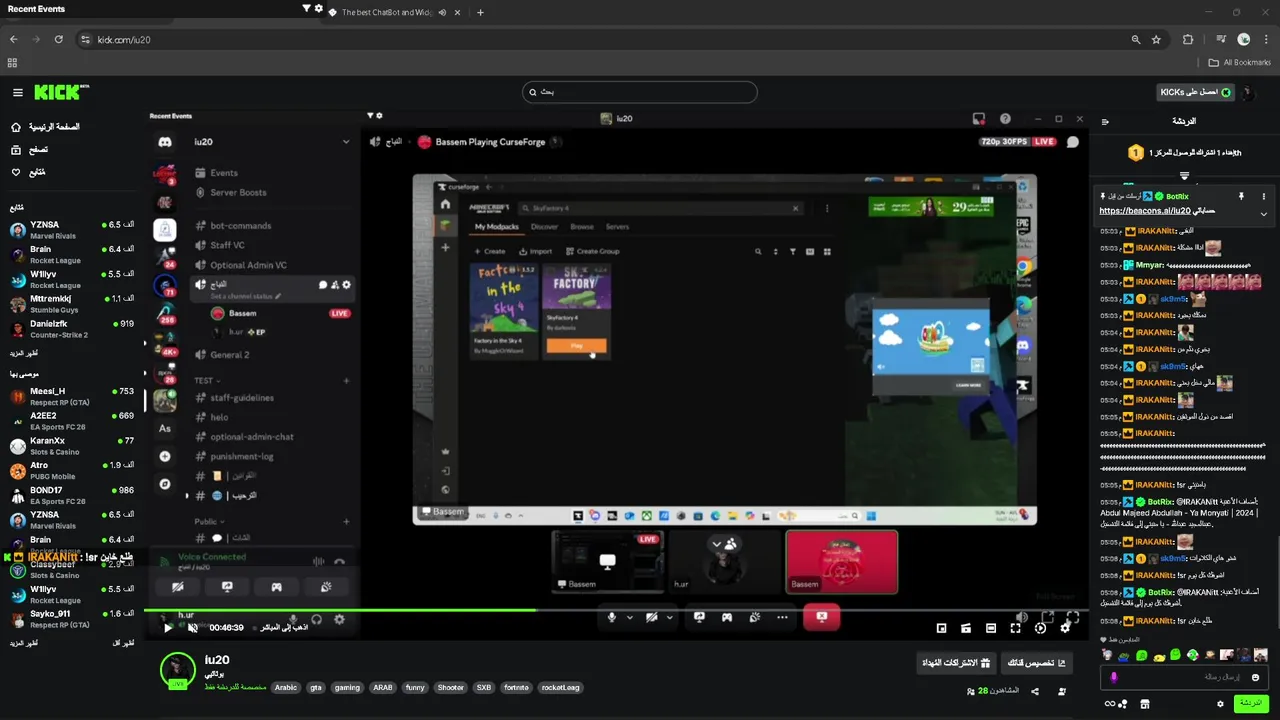This screenshot has width=1280, height=720.
Task: Open browser extensions puzzle icon
Action: [1188, 39]
